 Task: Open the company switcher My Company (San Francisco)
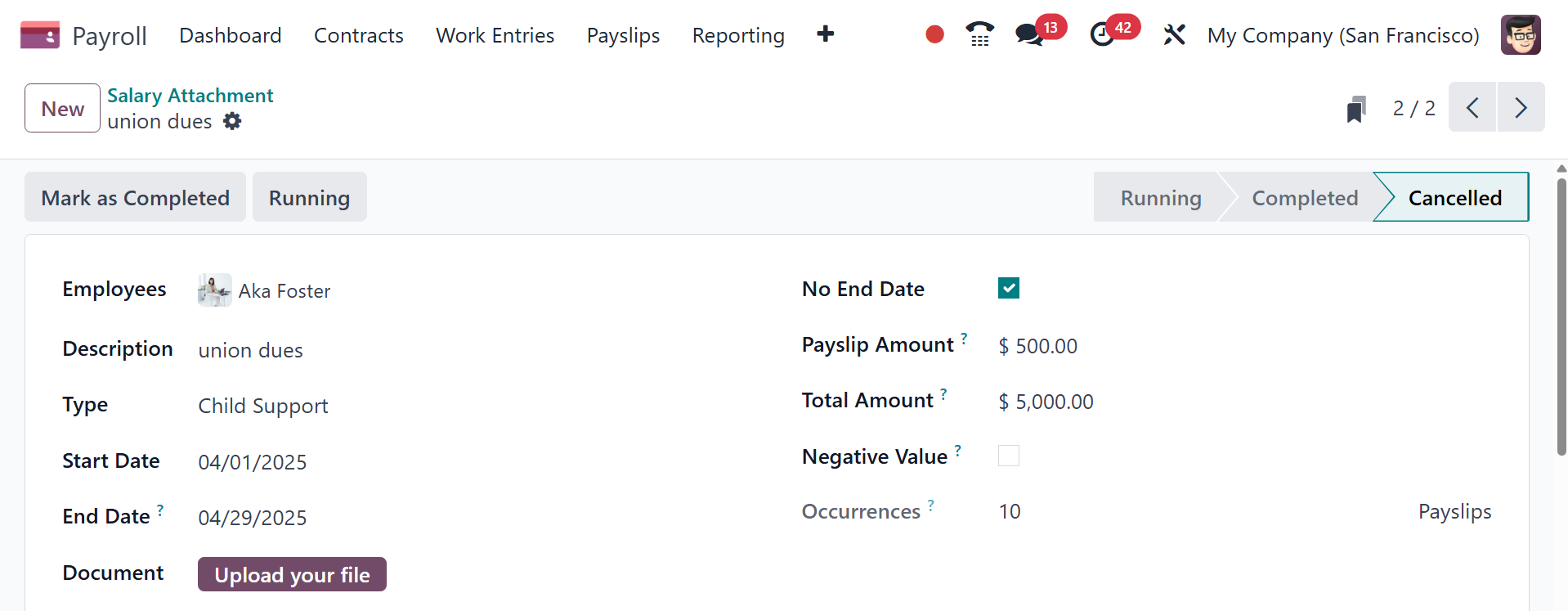(1342, 35)
